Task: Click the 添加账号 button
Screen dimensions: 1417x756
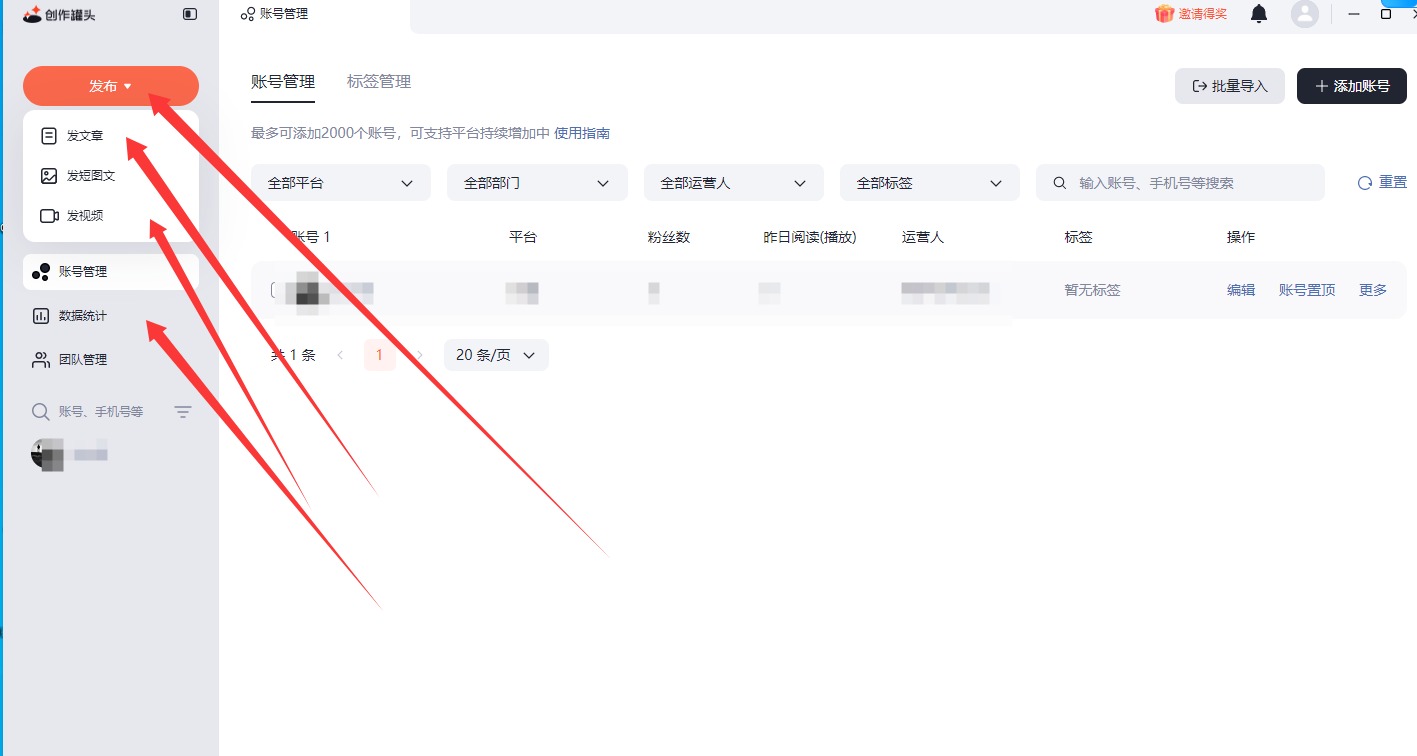Action: (x=1351, y=86)
